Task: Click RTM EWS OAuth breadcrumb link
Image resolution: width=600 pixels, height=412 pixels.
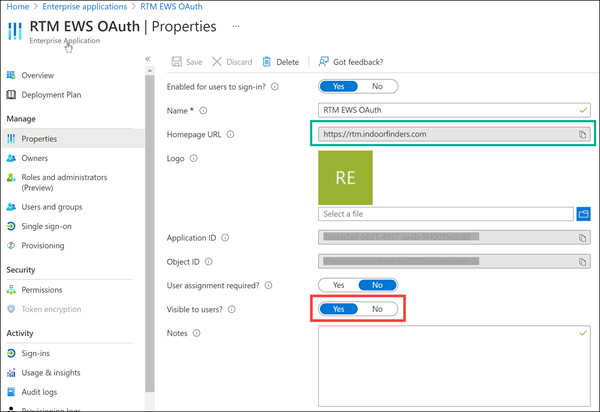Action: point(171,7)
